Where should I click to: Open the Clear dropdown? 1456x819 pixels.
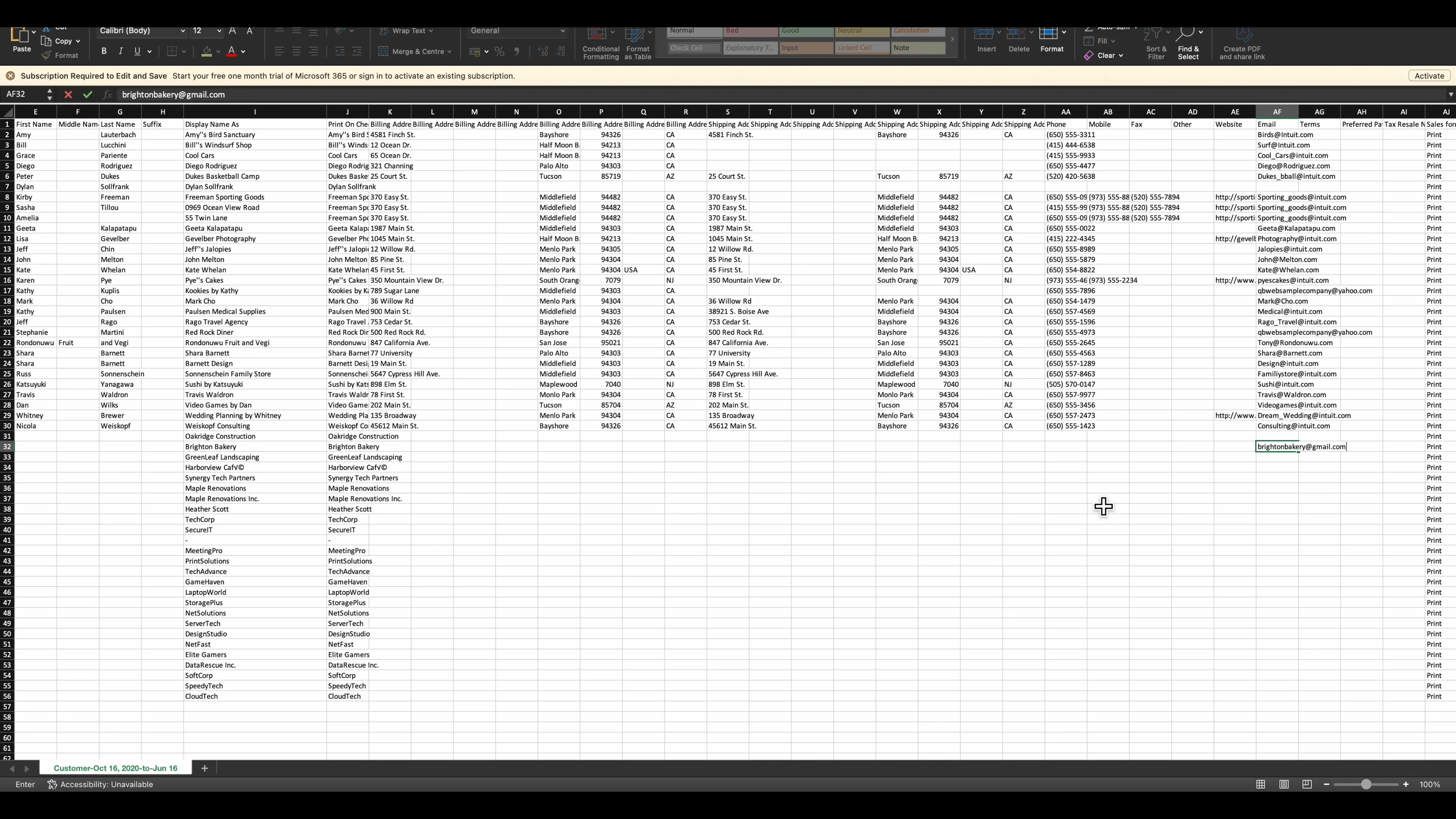coord(1103,55)
